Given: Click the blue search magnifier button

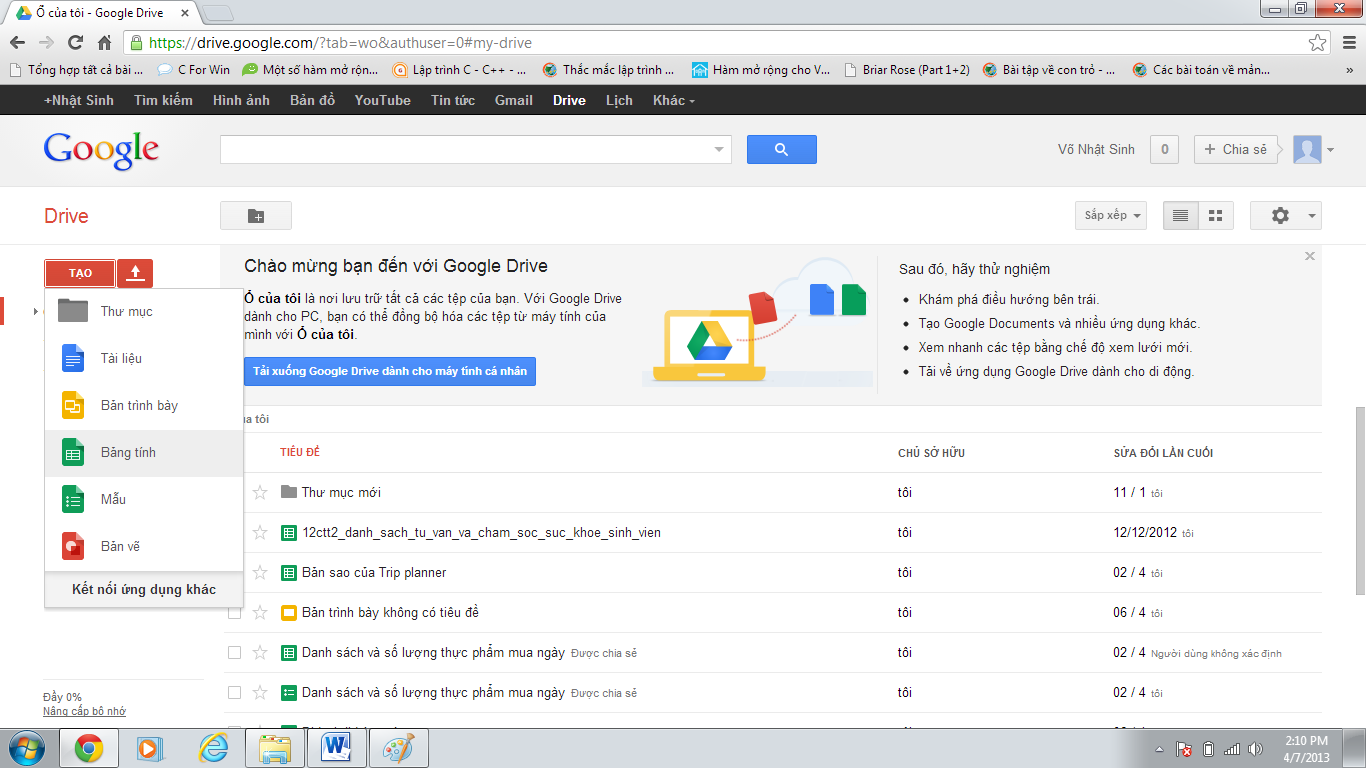Looking at the screenshot, I should 782,149.
